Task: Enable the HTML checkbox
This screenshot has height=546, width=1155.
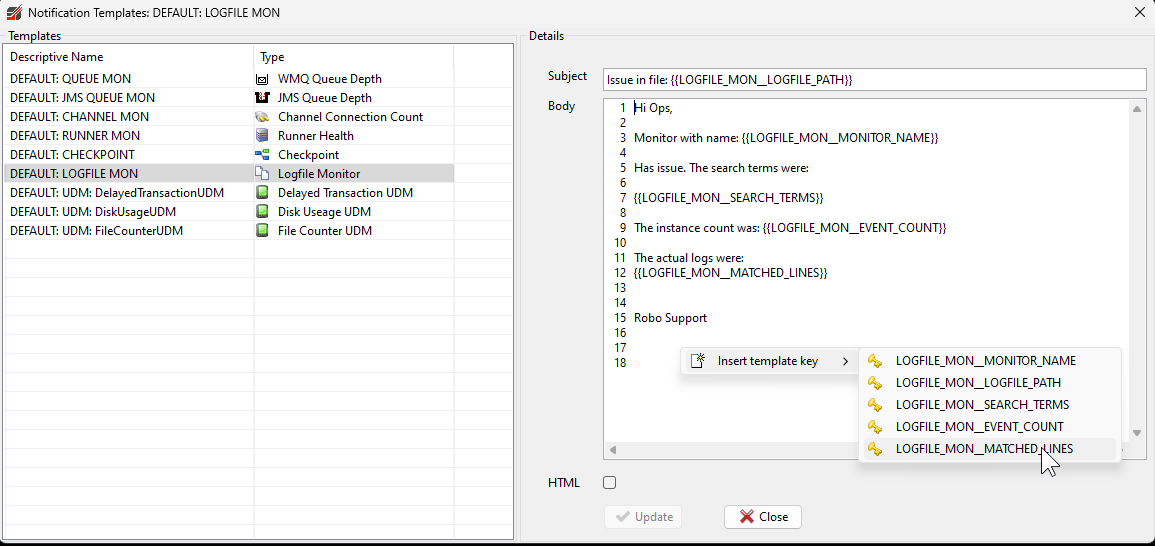Action: [x=610, y=483]
